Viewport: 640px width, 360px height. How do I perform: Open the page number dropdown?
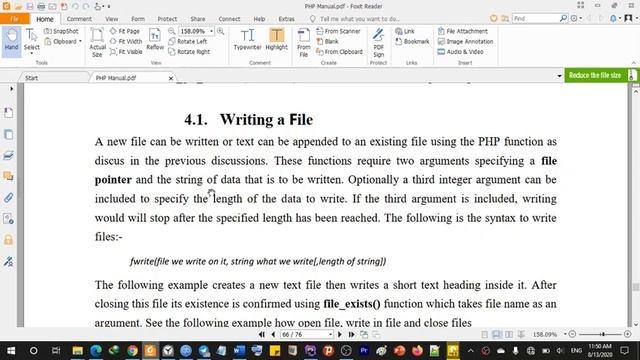click(x=330, y=335)
